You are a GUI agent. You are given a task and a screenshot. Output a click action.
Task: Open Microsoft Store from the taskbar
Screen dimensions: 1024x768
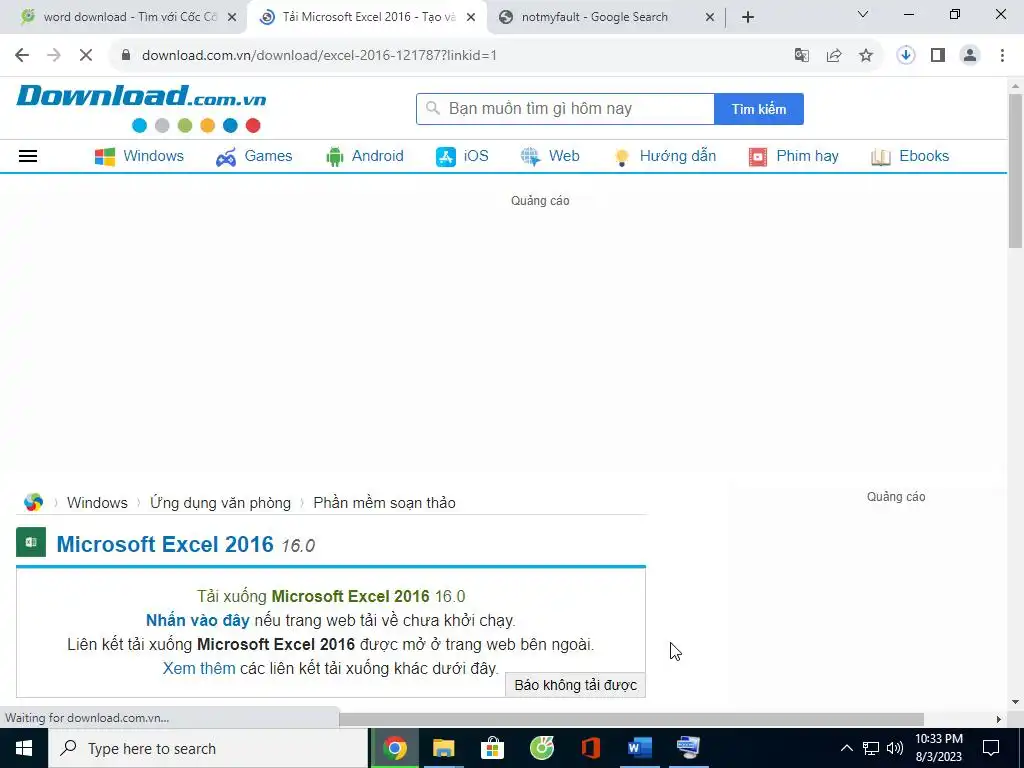[x=492, y=748]
